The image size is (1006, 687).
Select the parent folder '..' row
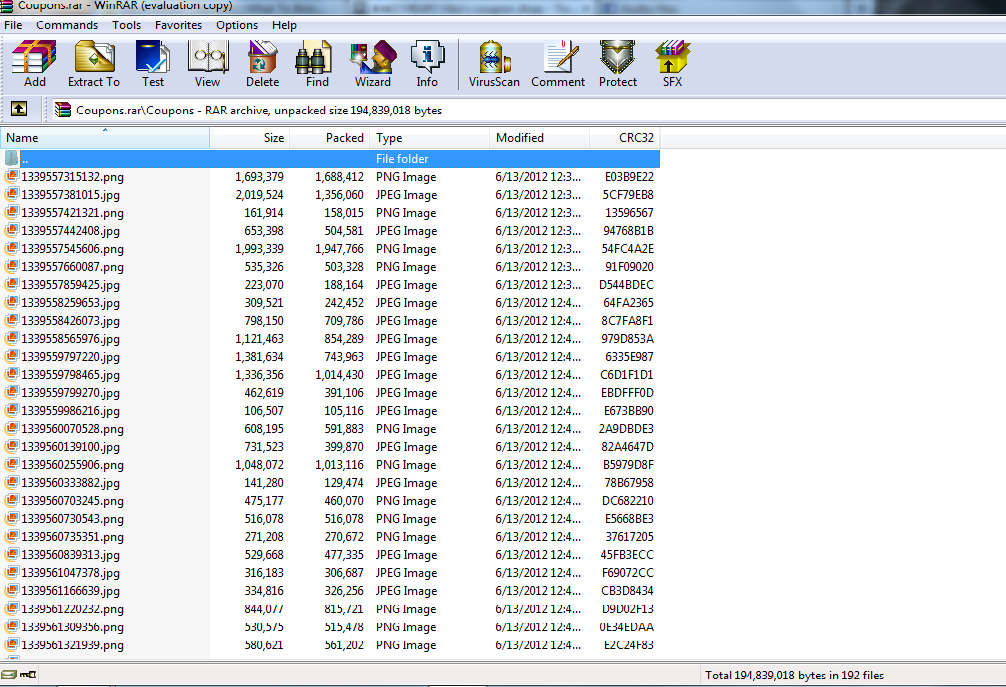click(330, 158)
